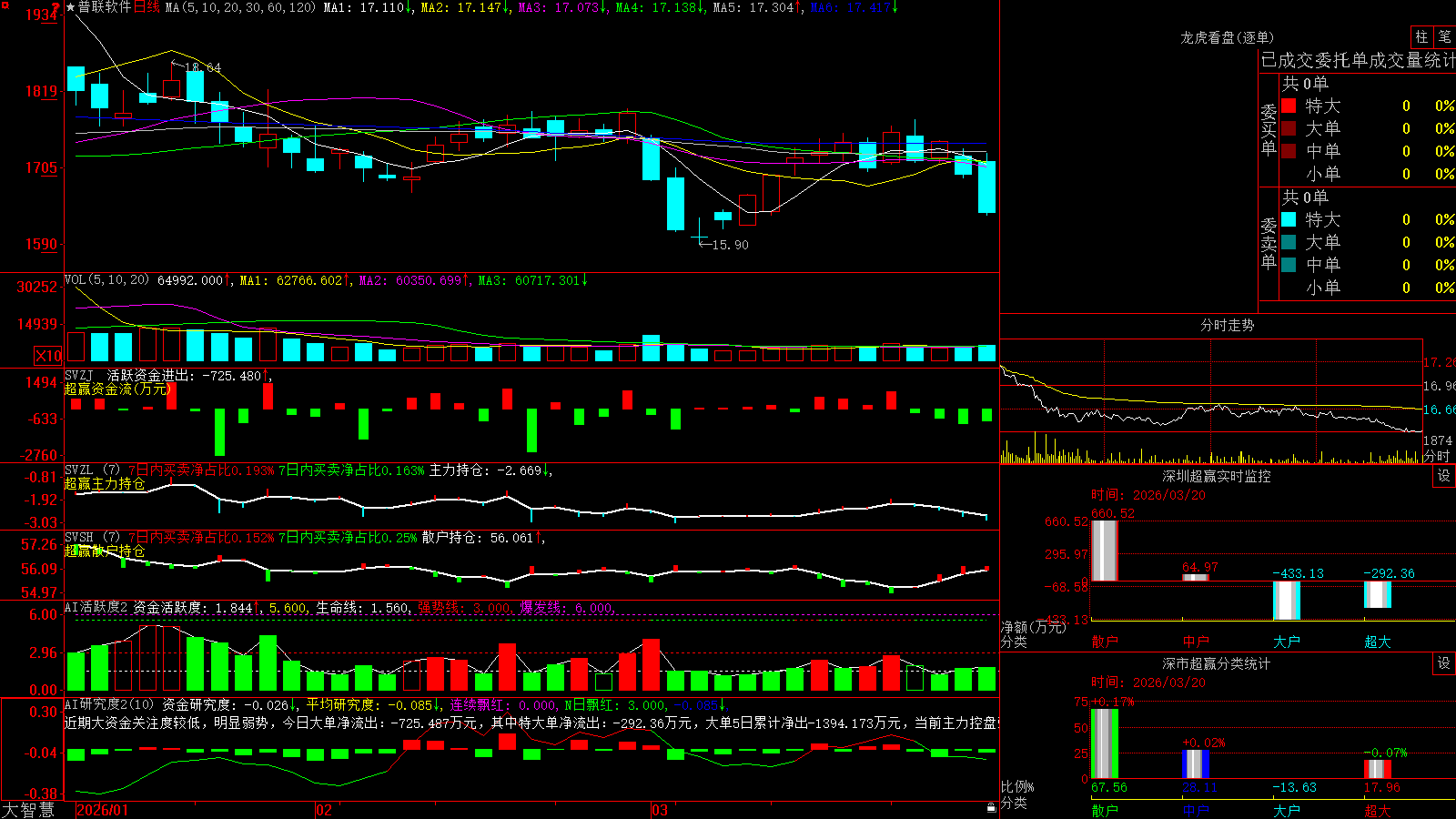Viewport: 1456px width, 819px height.
Task: Click the 15.90 low price annotation
Action: pos(730,245)
